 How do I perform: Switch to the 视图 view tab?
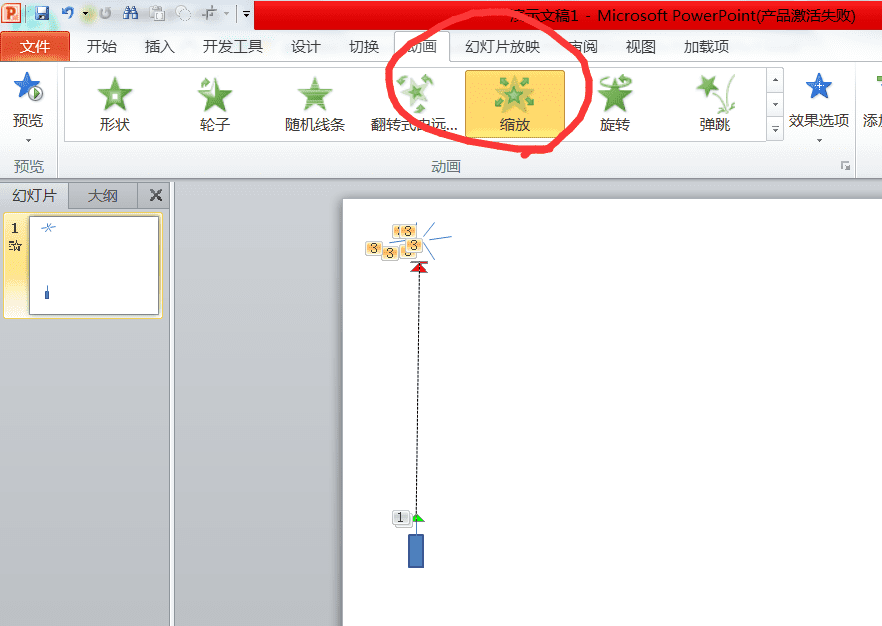click(x=641, y=47)
